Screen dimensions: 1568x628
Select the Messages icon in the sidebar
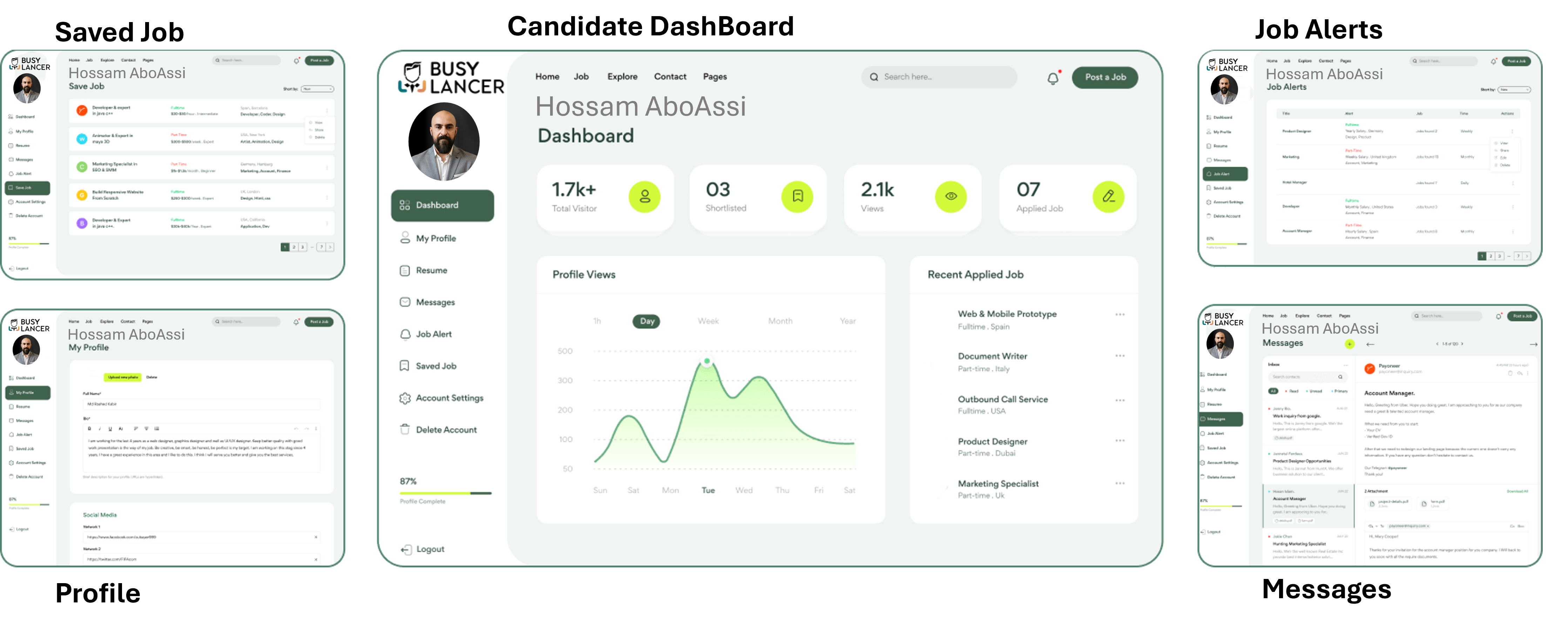click(405, 301)
